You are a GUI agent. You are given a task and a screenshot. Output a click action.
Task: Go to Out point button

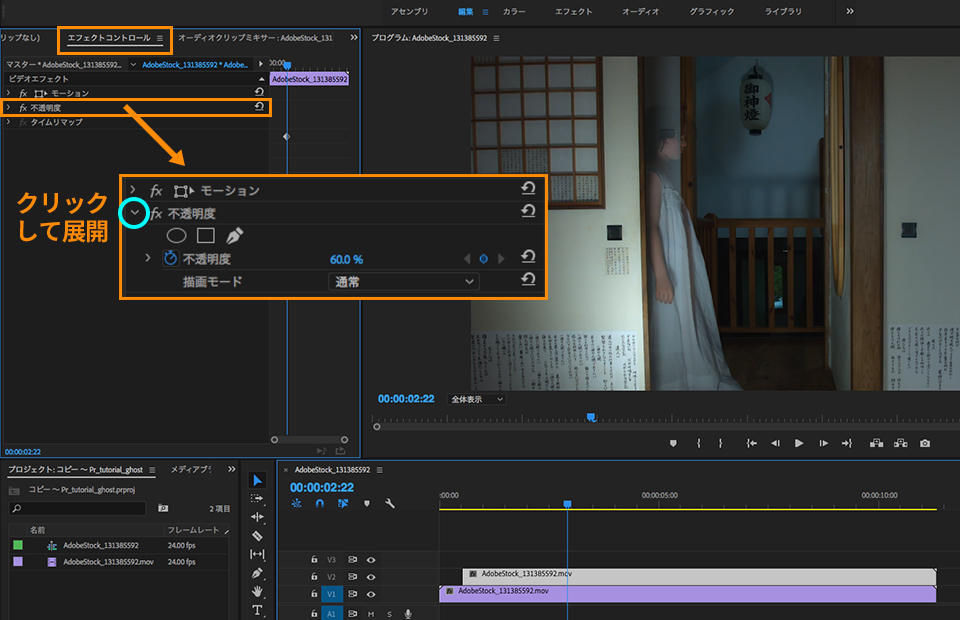[x=847, y=443]
